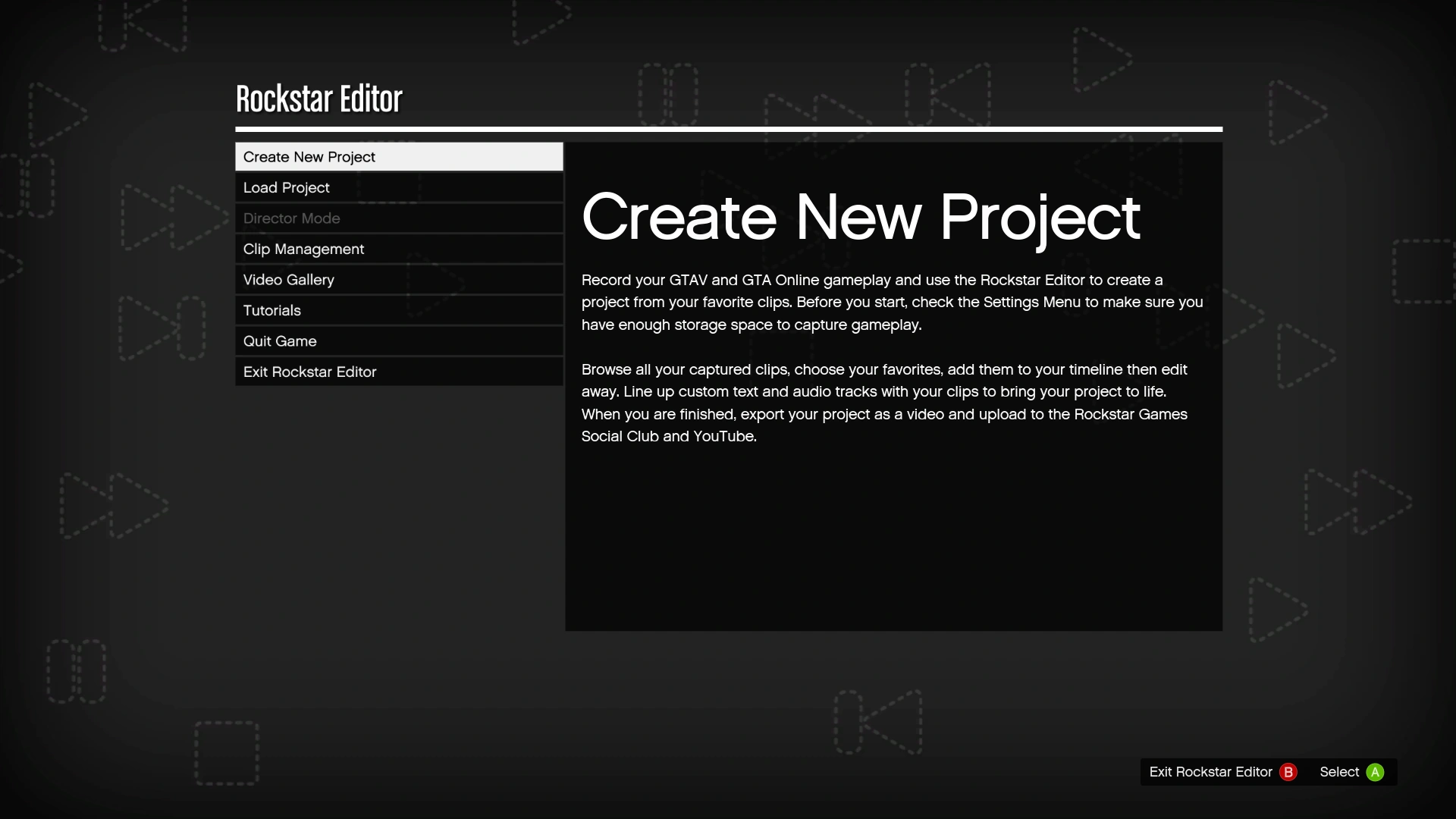Viewport: 1456px width, 819px height.
Task: Click the red B button icon
Action: coord(1288,772)
